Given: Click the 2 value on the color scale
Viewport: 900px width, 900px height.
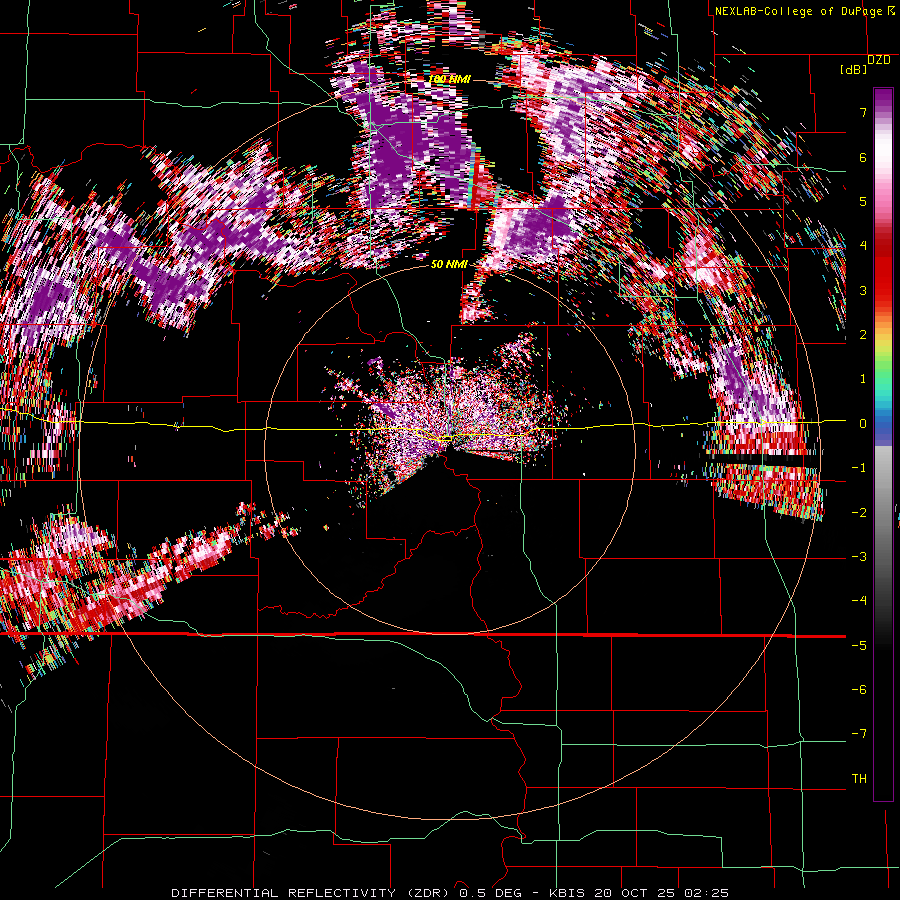Looking at the screenshot, I should pyautogui.click(x=863, y=335).
